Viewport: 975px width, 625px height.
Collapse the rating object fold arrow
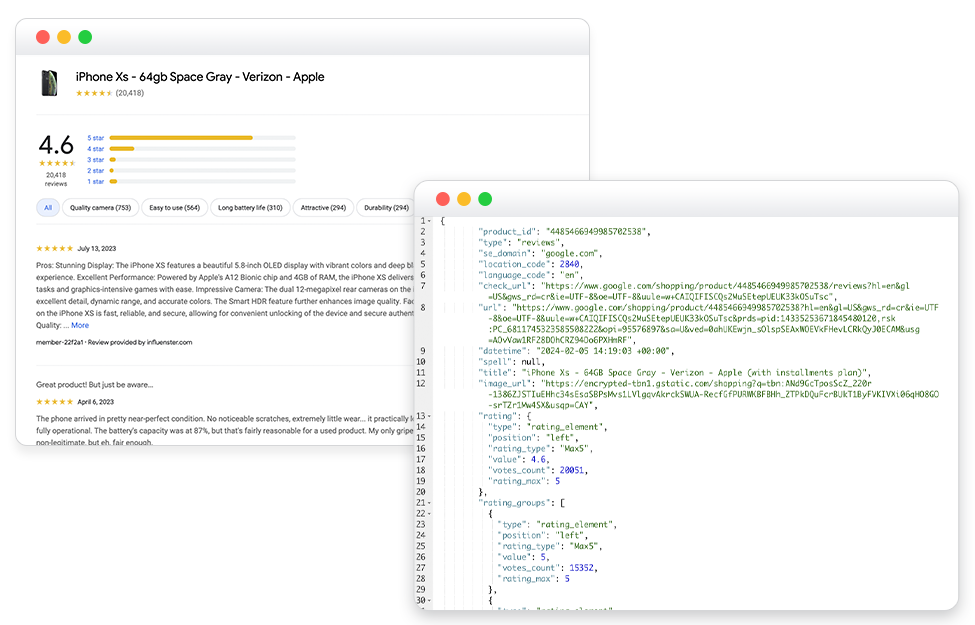pyautogui.click(x=429, y=416)
